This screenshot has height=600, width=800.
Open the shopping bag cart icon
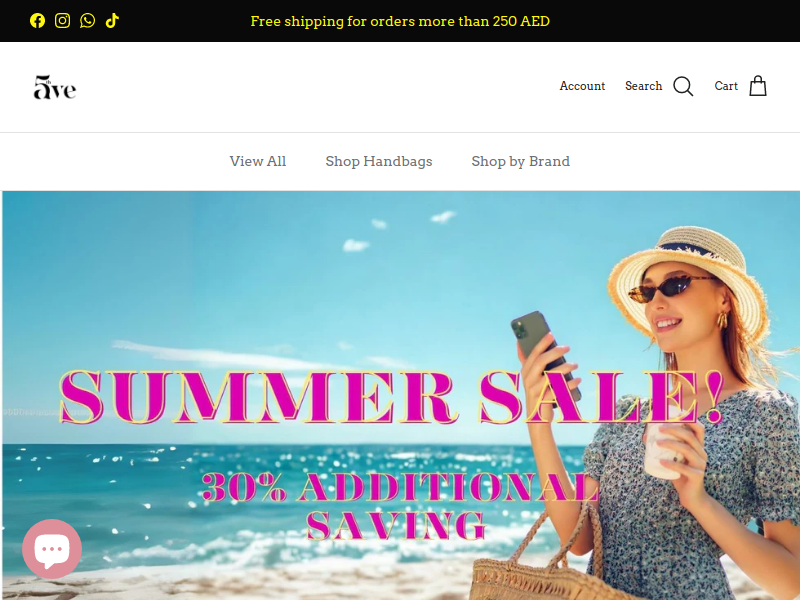tap(758, 86)
